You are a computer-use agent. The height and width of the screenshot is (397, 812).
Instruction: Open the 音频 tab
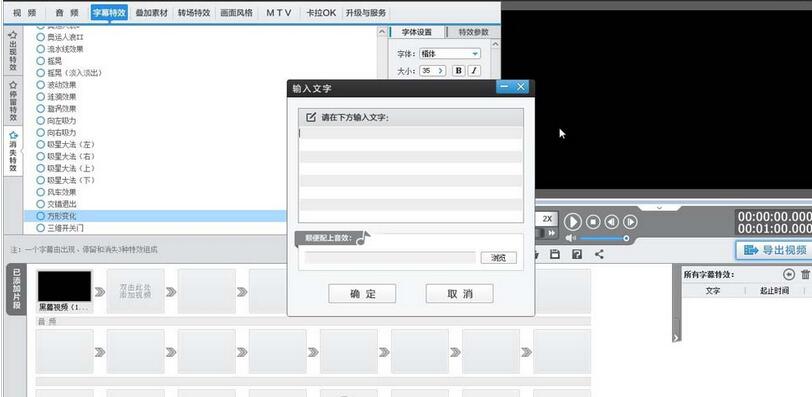(67, 13)
